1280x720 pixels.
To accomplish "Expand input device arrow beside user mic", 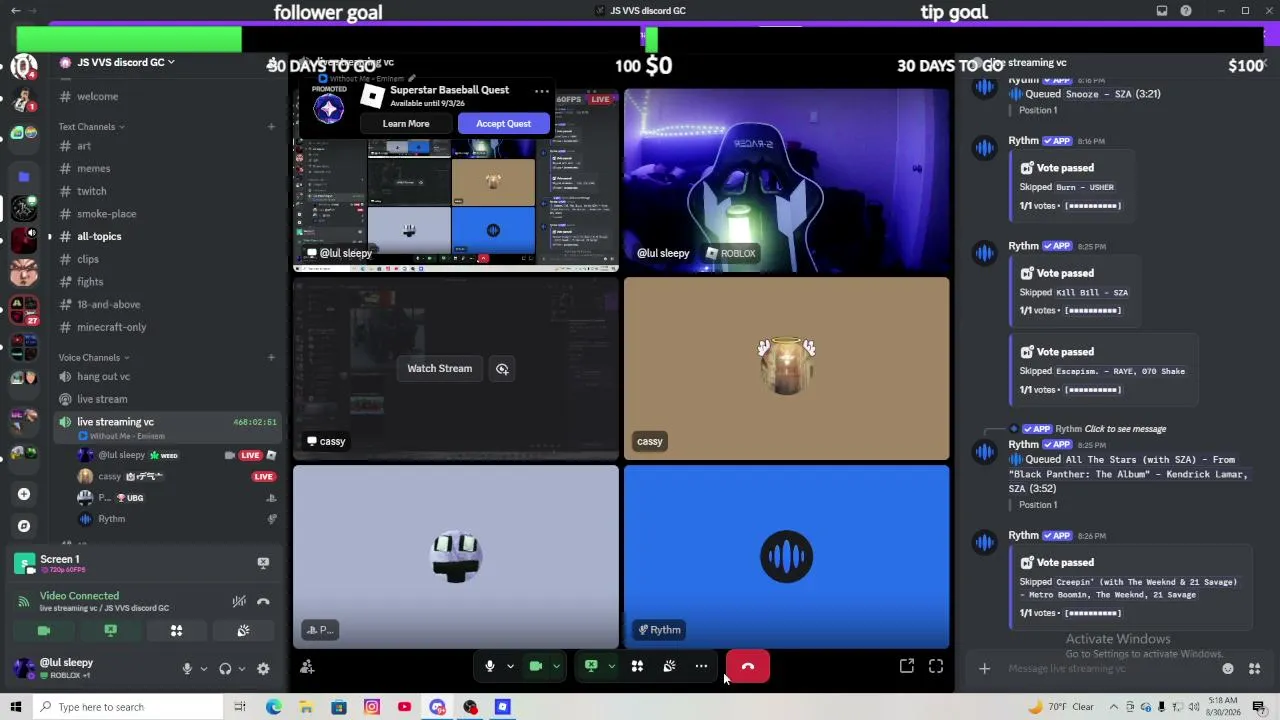I will 204,669.
